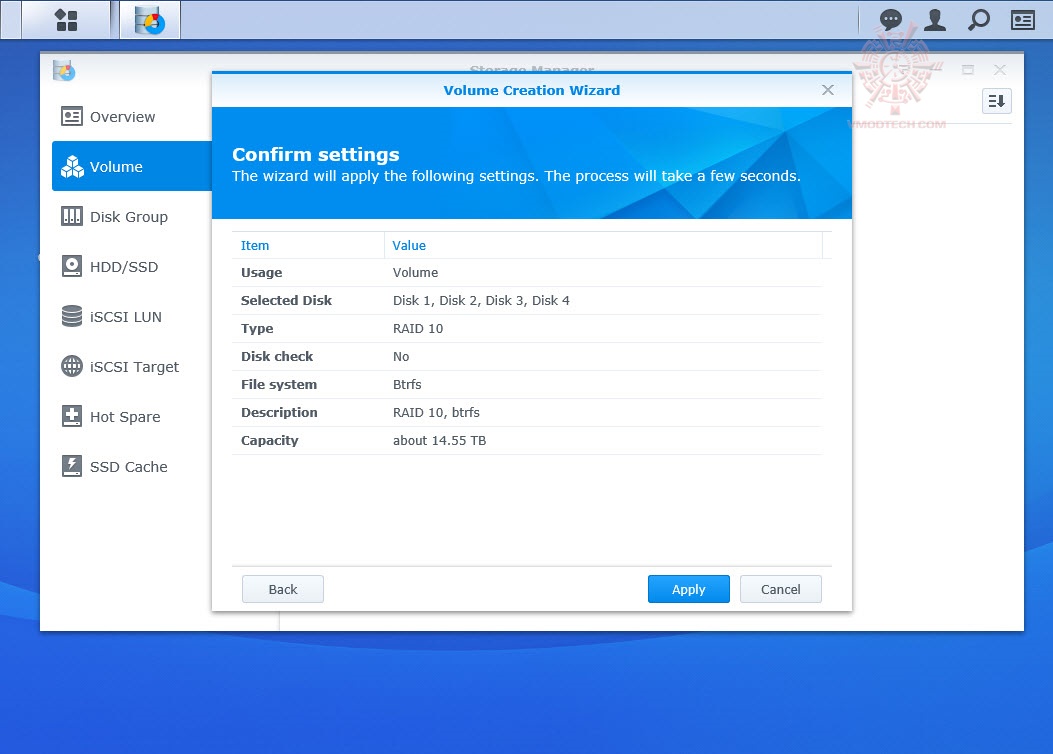Click the Value column header
The width and height of the screenshot is (1053, 754).
pos(603,246)
